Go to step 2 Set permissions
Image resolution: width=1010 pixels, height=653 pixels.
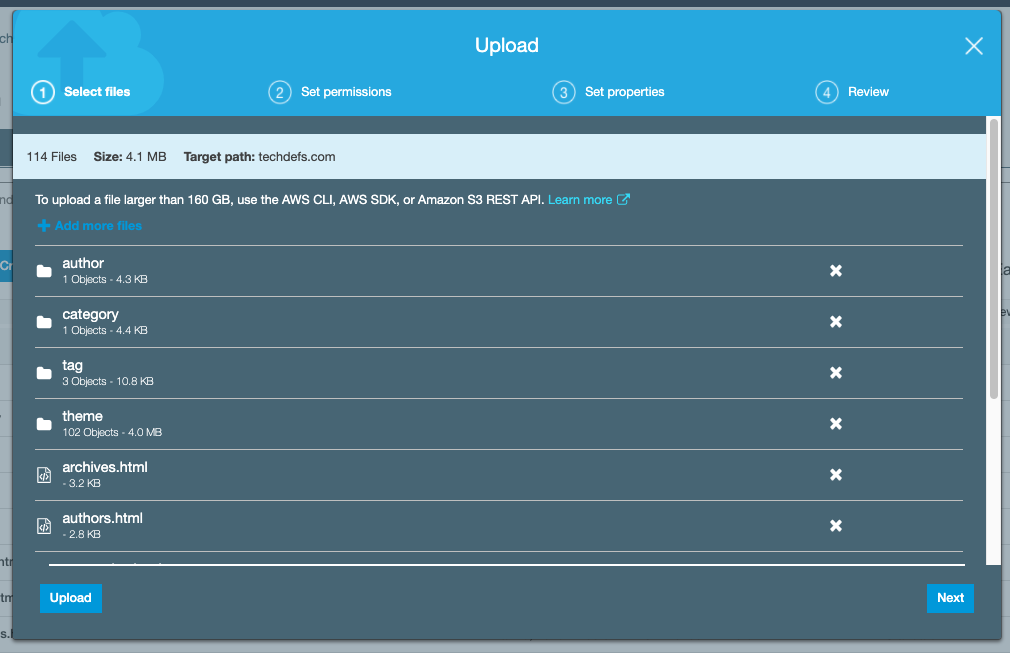(x=330, y=92)
